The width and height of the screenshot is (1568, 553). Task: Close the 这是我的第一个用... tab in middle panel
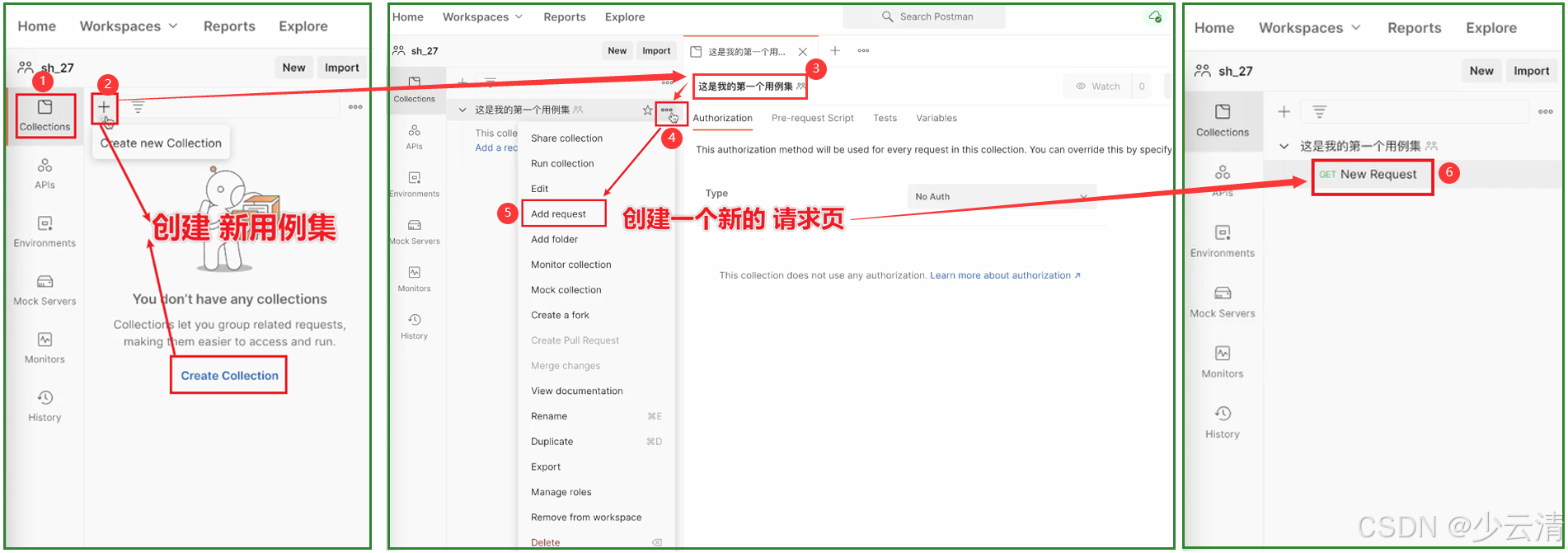click(802, 51)
